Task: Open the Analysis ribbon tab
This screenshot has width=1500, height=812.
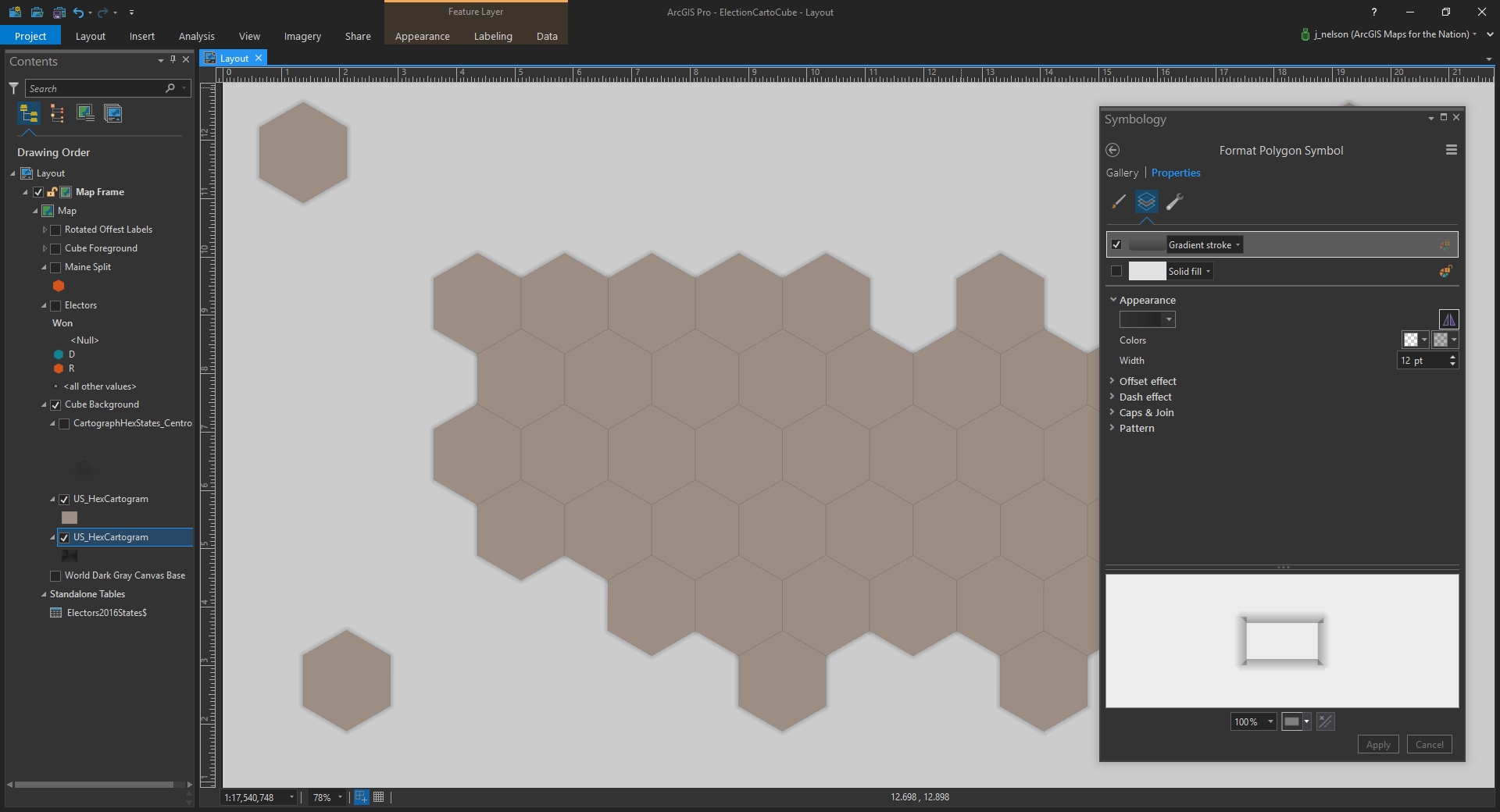Action: [x=197, y=36]
